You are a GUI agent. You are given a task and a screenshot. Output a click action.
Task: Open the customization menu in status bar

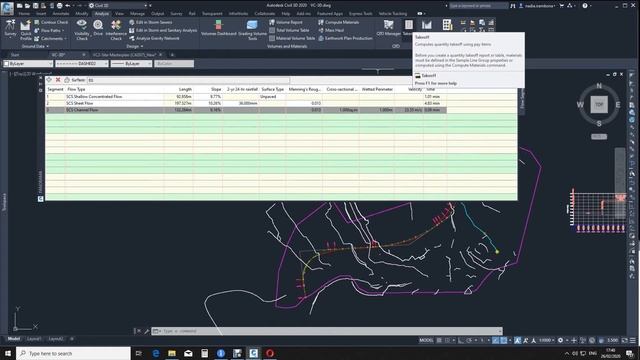pyautogui.click(x=633, y=340)
